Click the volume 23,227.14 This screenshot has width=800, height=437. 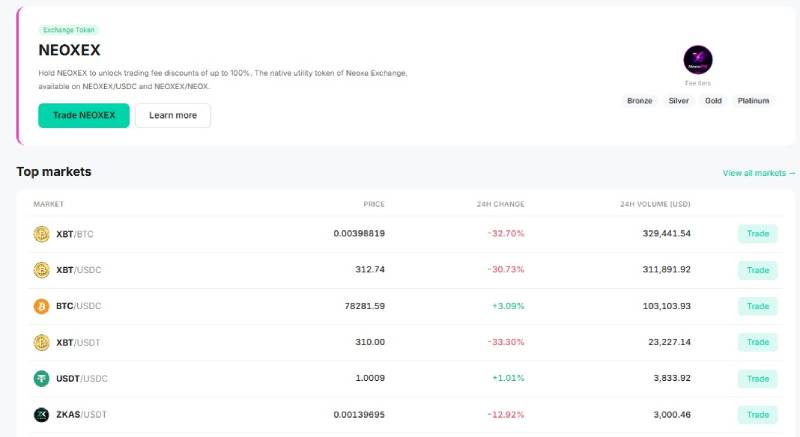[669, 342]
